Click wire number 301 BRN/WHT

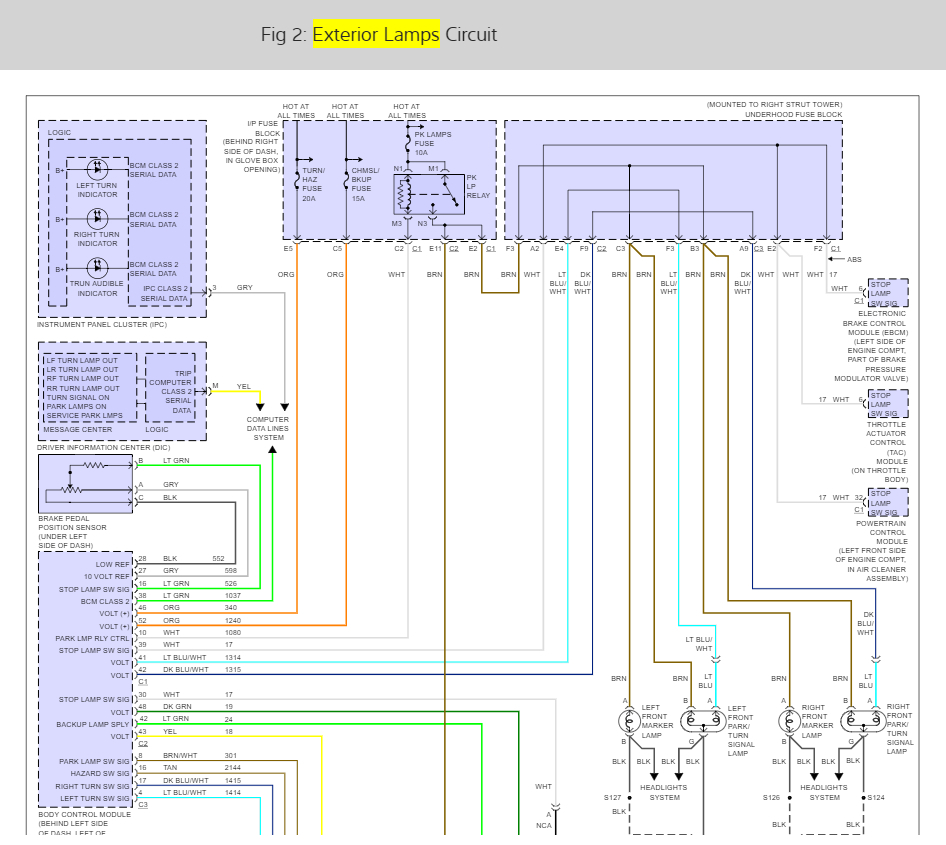click(x=230, y=755)
